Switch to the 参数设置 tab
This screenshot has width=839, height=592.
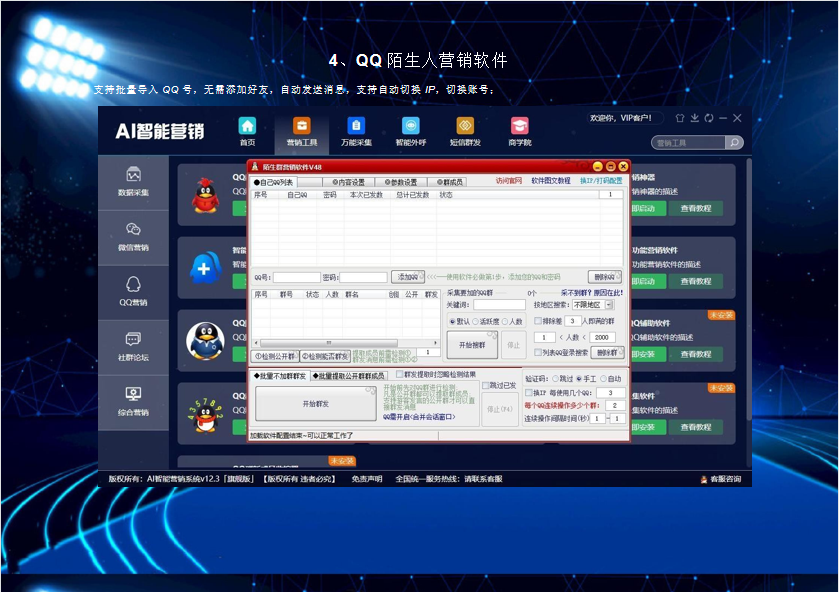401,182
